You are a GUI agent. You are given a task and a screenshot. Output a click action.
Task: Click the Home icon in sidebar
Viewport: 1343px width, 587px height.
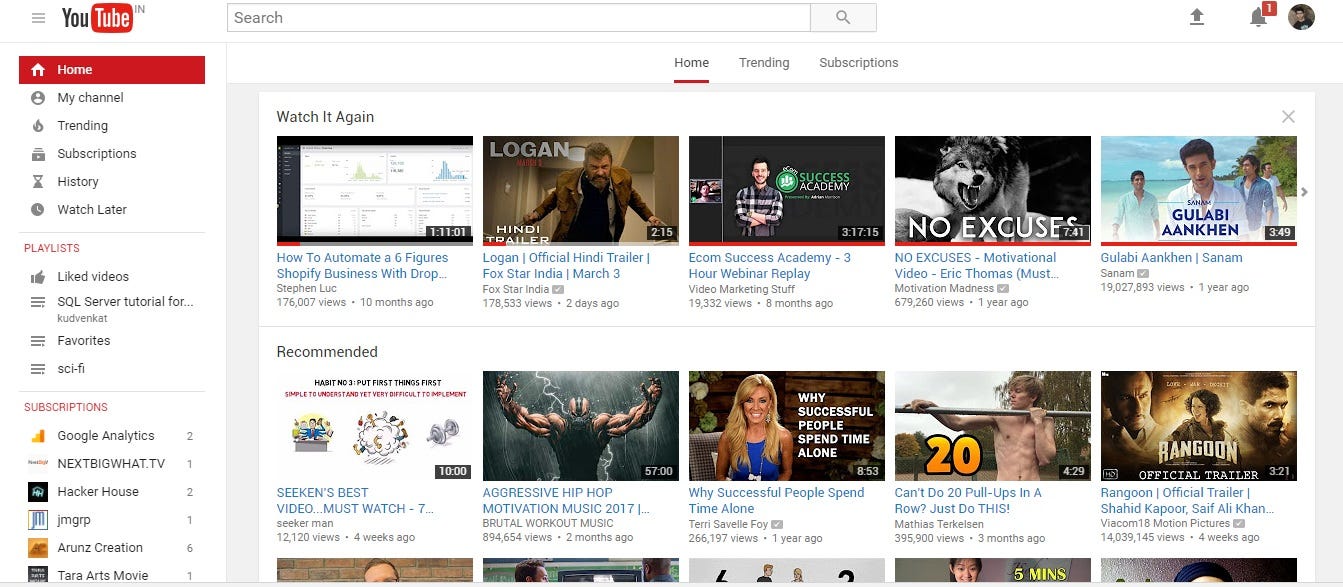pos(38,70)
